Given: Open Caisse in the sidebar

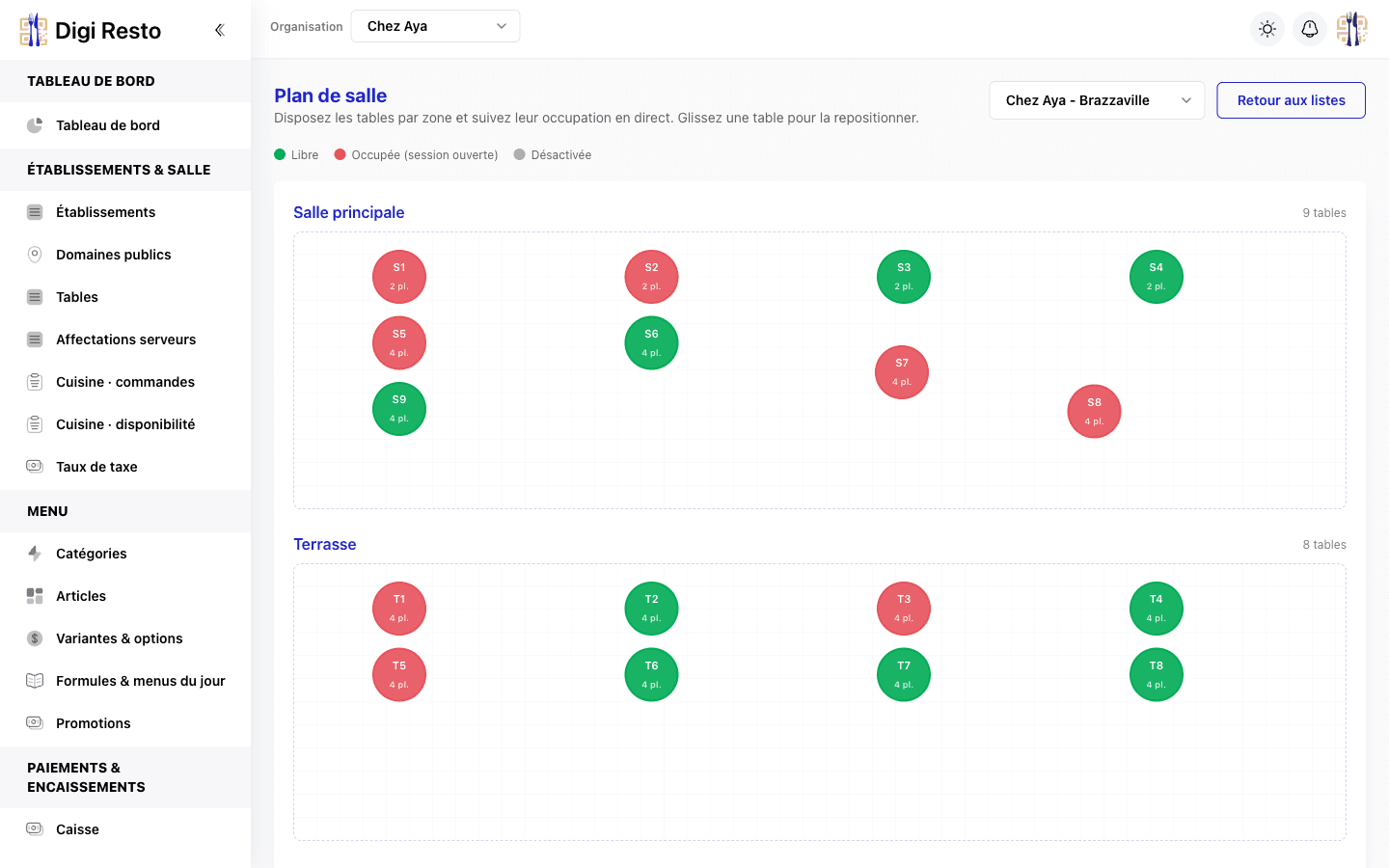Looking at the screenshot, I should click(125, 829).
